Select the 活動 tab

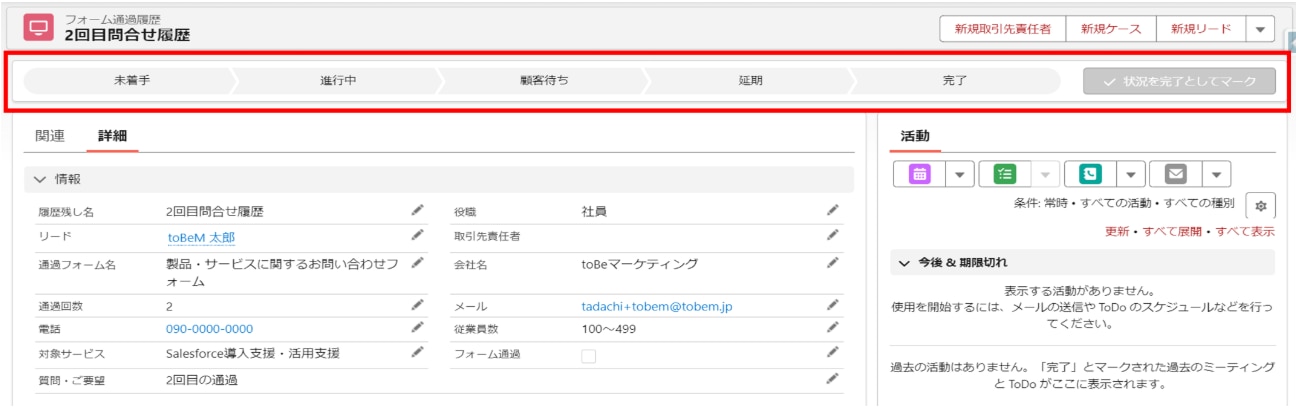915,135
